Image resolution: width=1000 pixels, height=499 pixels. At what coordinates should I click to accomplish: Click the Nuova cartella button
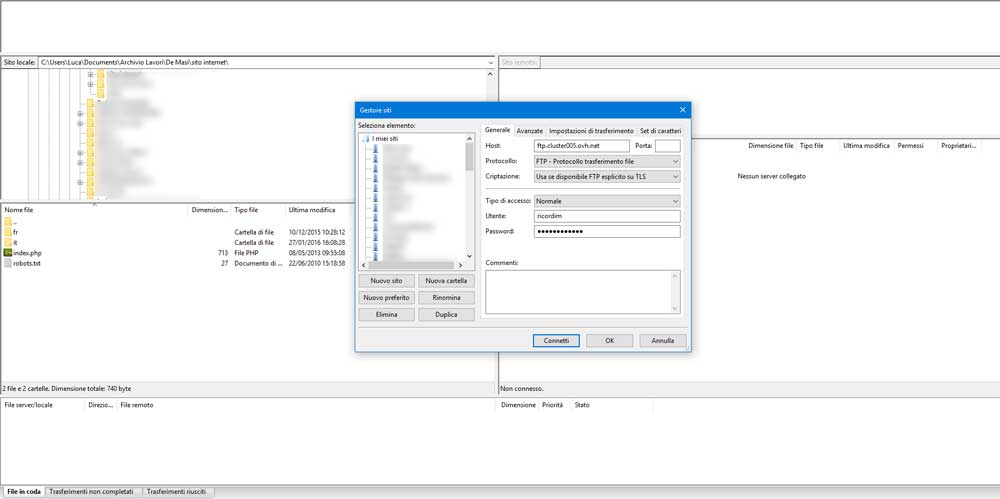(x=446, y=281)
